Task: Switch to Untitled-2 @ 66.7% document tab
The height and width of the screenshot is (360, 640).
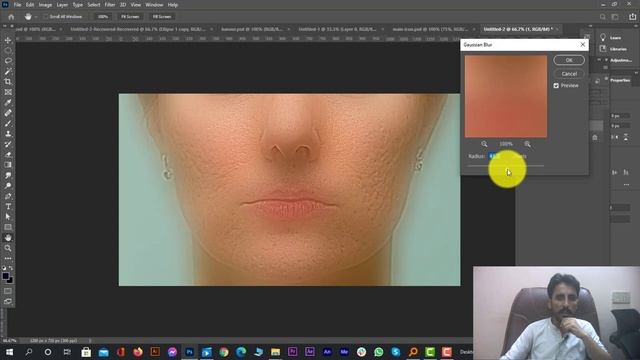Action: (518, 29)
